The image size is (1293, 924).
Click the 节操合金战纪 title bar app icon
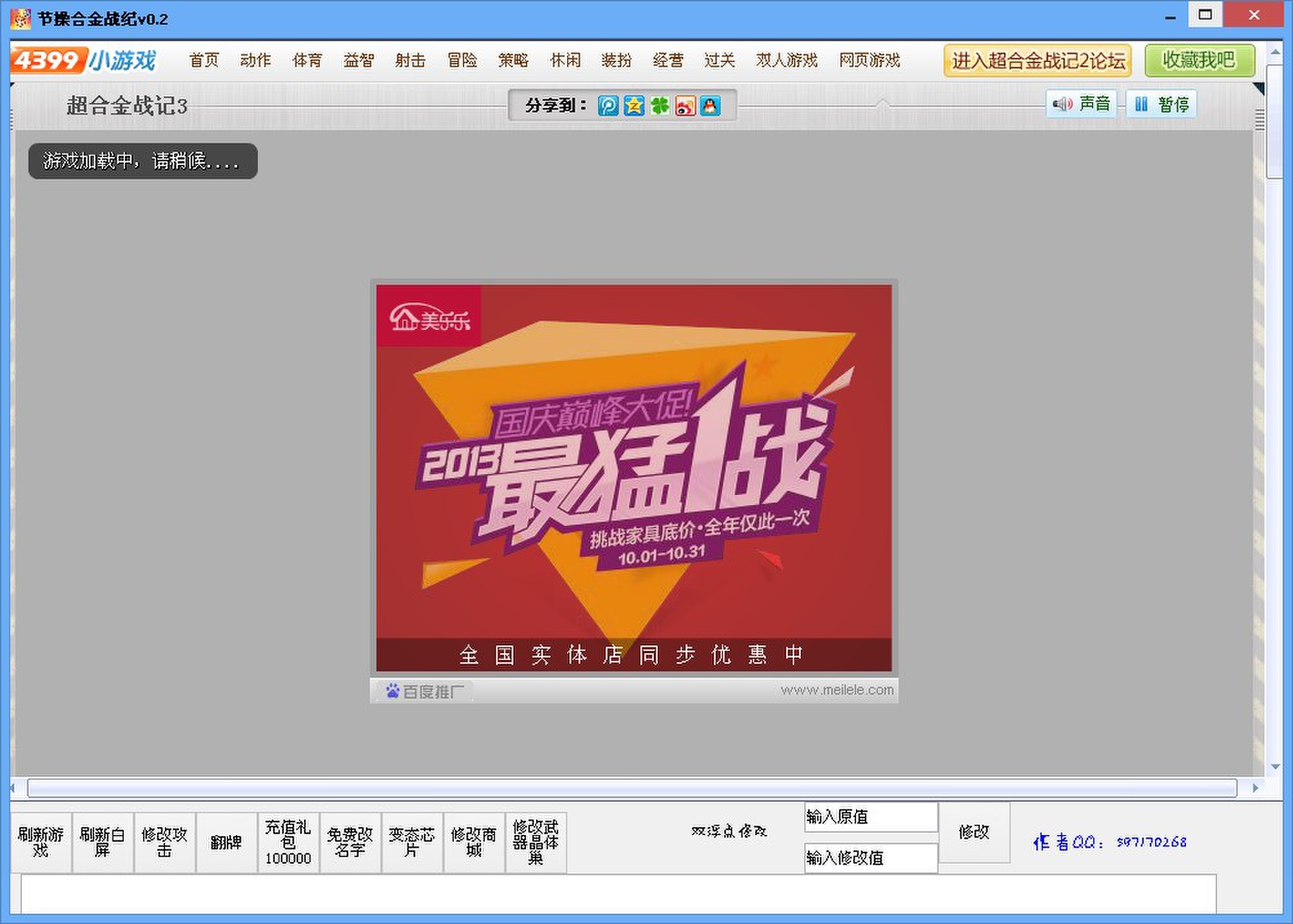pyautogui.click(x=21, y=19)
